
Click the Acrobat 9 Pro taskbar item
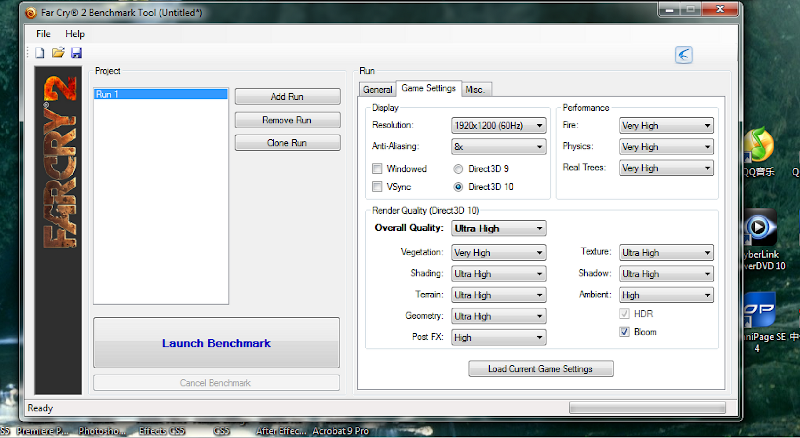(x=341, y=431)
